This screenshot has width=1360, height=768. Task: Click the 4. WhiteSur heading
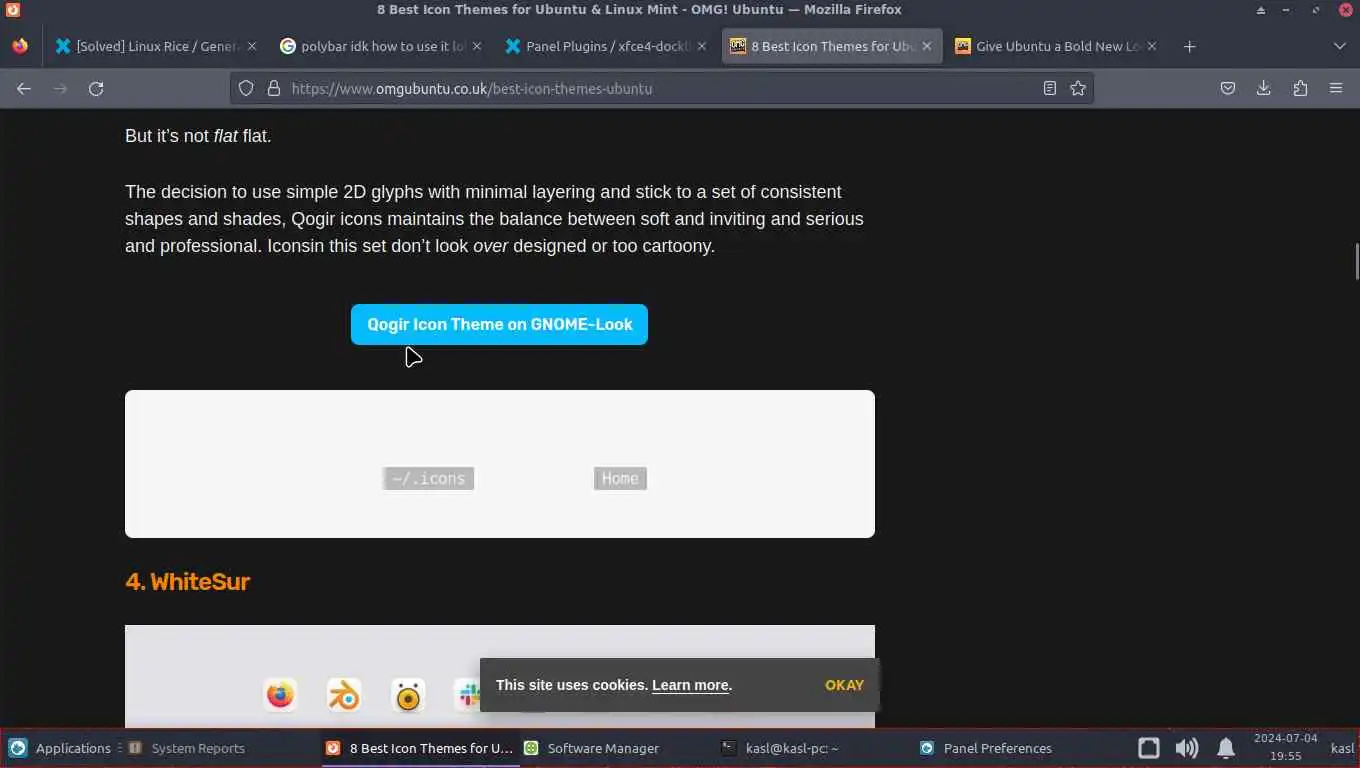pos(187,581)
